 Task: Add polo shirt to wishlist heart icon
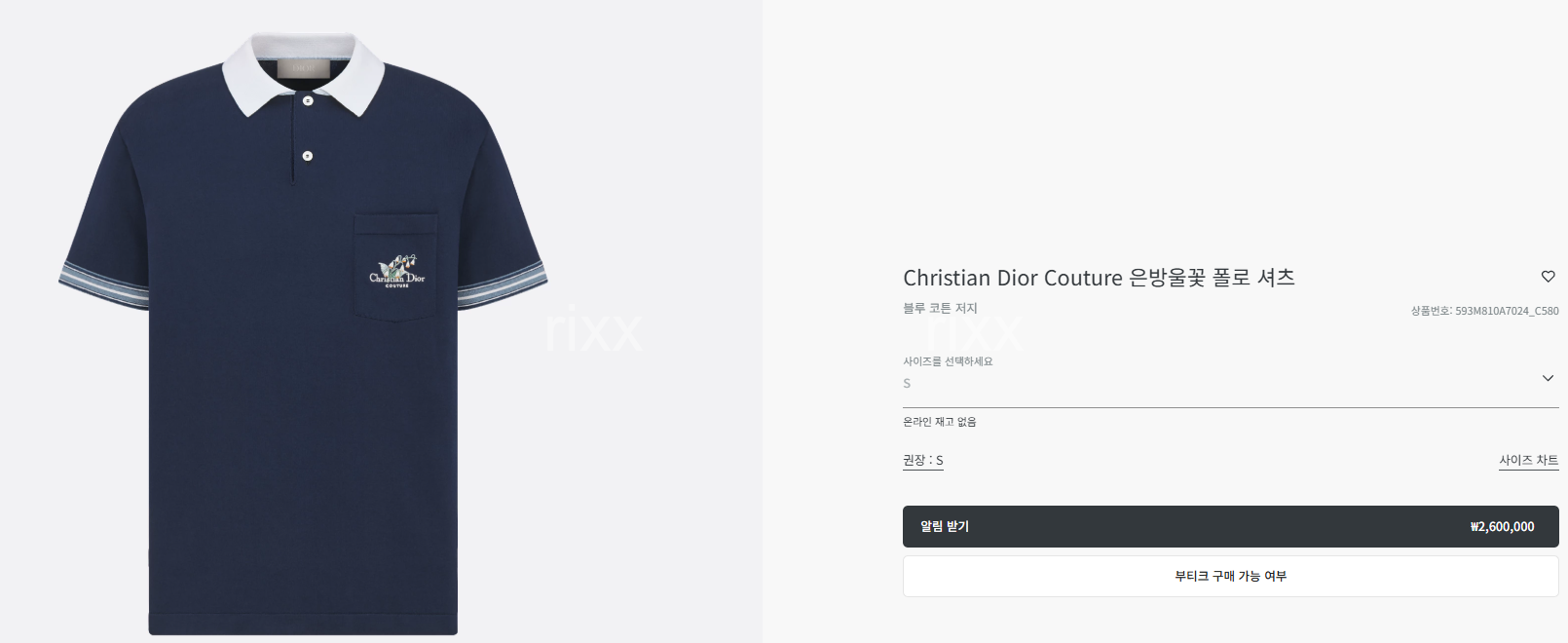[x=1548, y=277]
